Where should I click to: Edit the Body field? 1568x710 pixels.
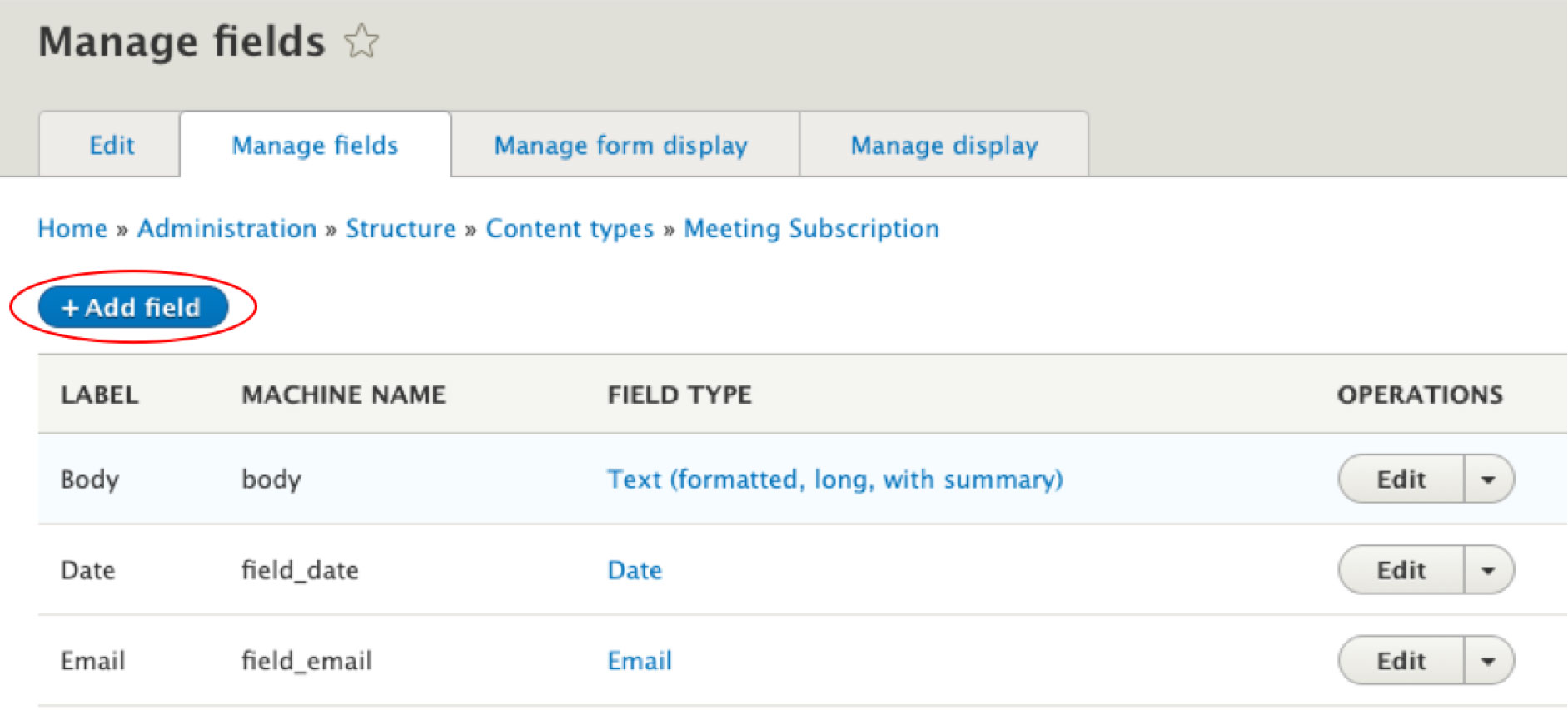pyautogui.click(x=1401, y=479)
